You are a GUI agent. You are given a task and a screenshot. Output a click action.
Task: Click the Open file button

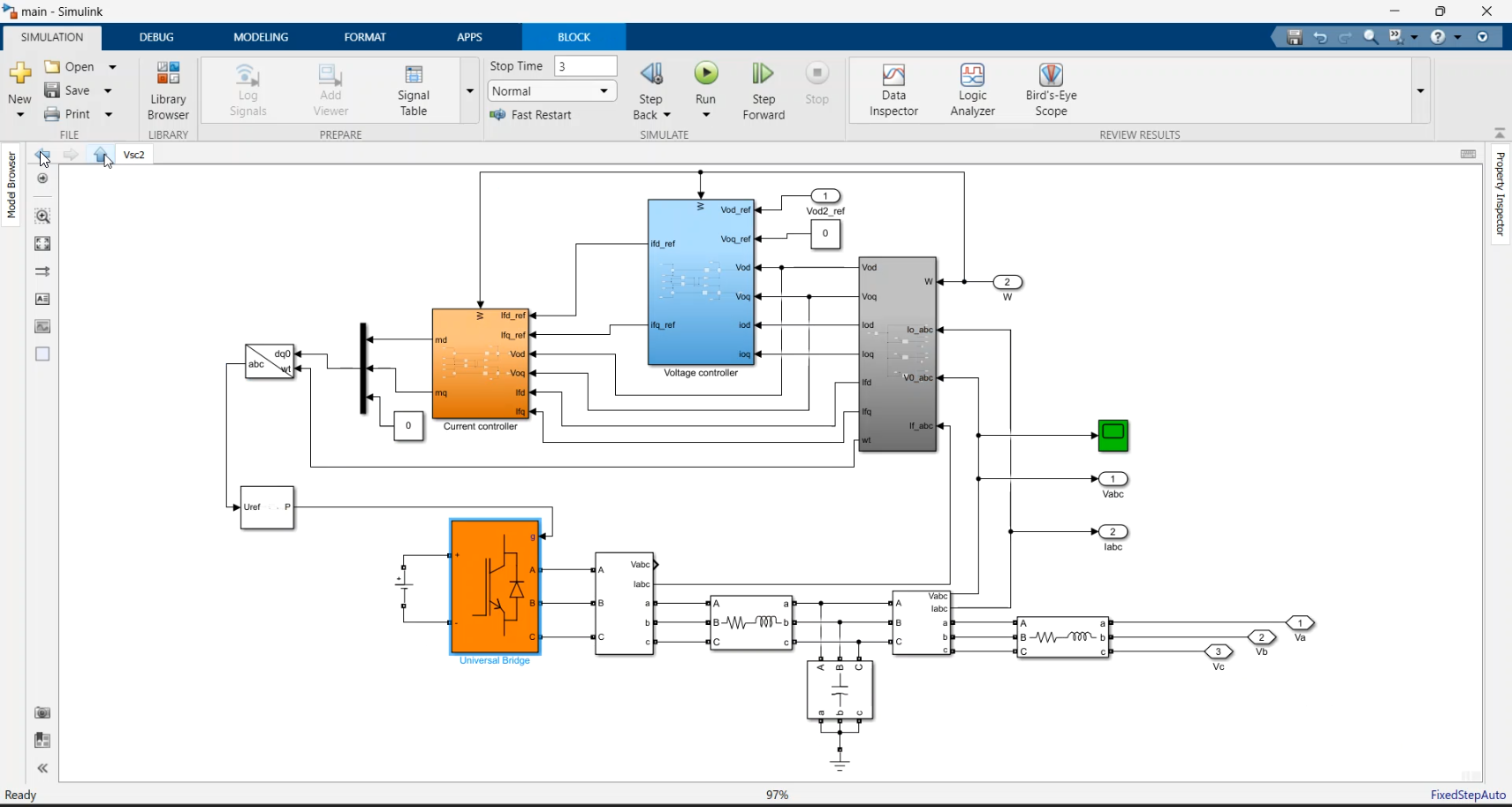pos(70,67)
